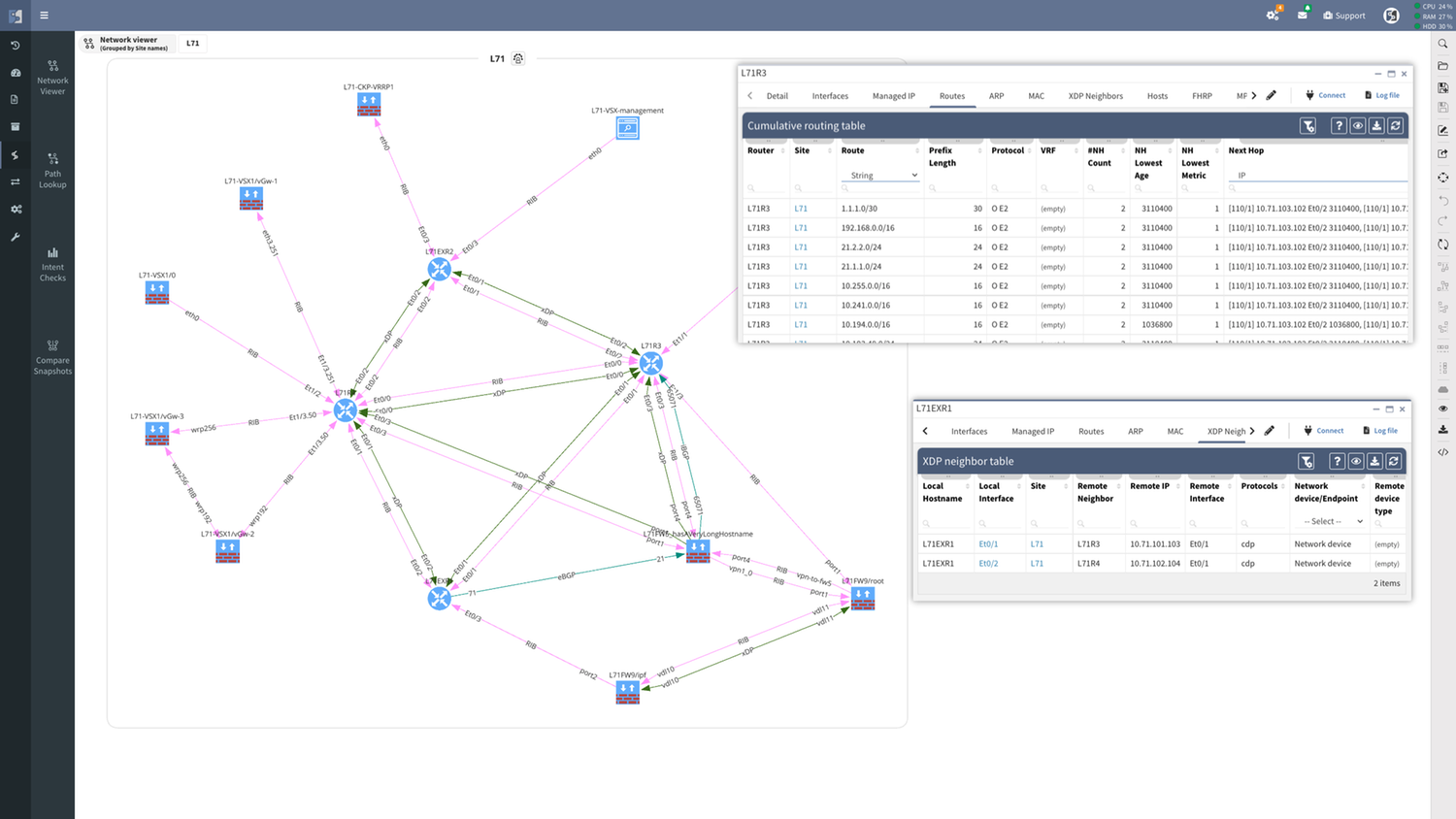Toggle column visibility on Cumulative routing table

(x=1357, y=125)
